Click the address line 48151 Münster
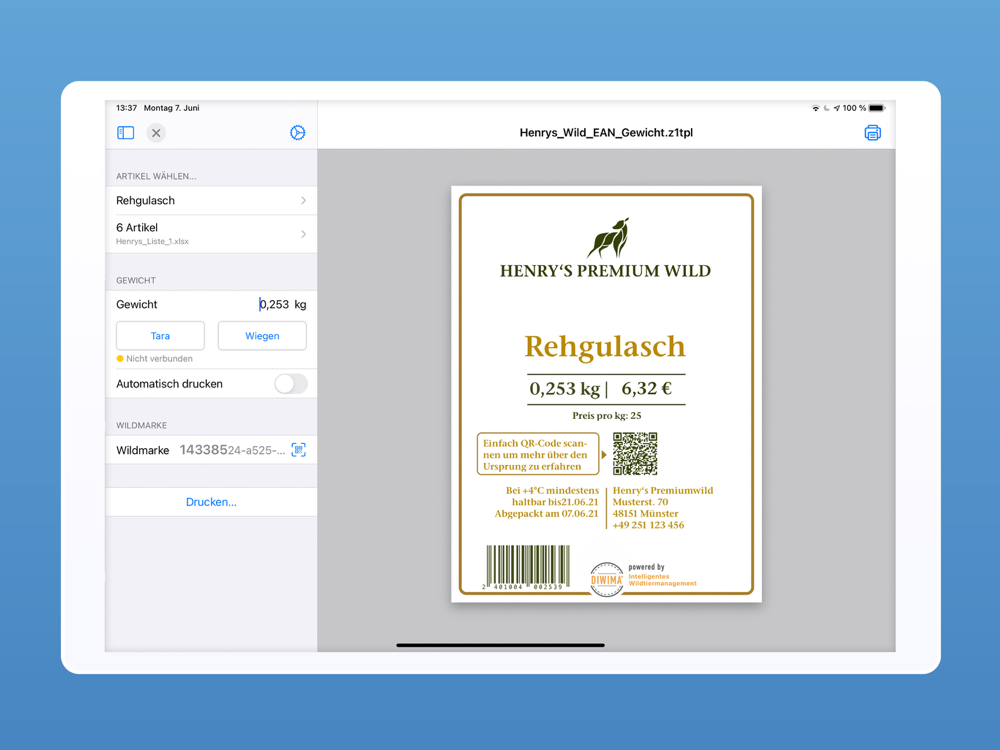The width and height of the screenshot is (1000, 750). click(645, 513)
